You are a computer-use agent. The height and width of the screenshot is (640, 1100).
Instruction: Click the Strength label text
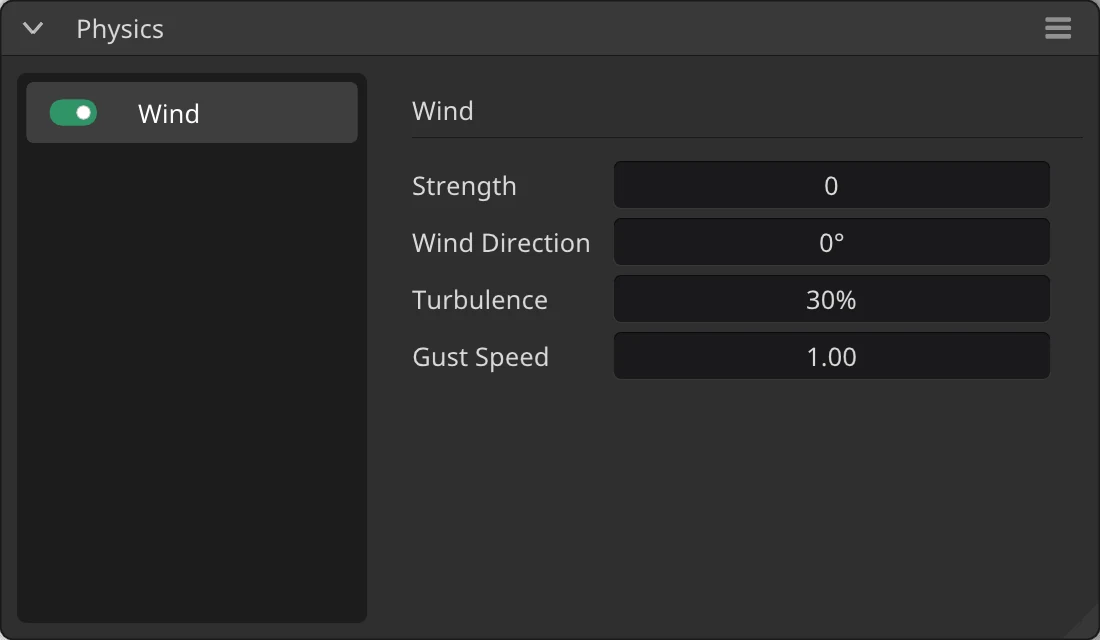(464, 187)
